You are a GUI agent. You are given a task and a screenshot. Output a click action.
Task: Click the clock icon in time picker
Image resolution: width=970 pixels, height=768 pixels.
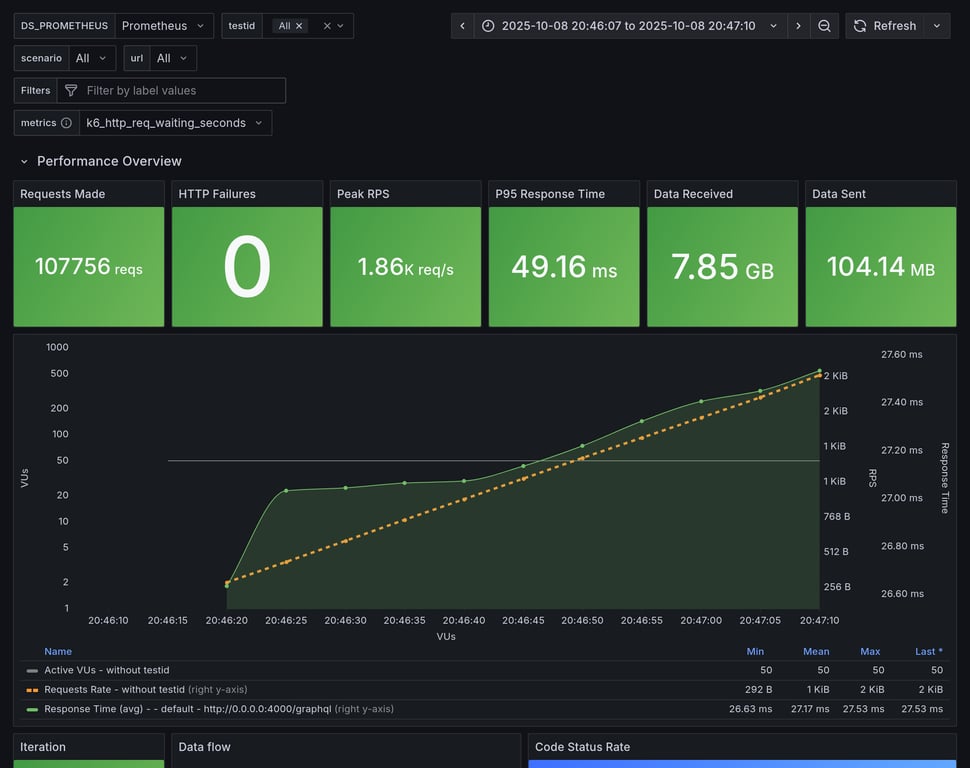tap(488, 26)
